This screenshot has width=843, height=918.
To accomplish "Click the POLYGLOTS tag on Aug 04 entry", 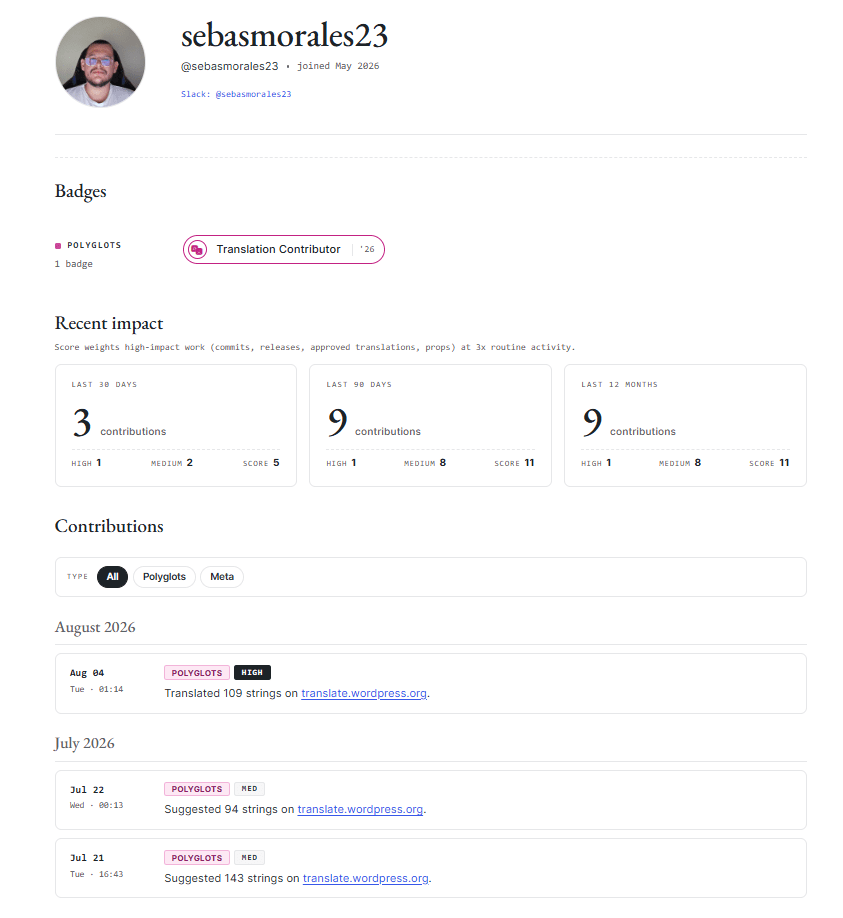I will point(197,673).
